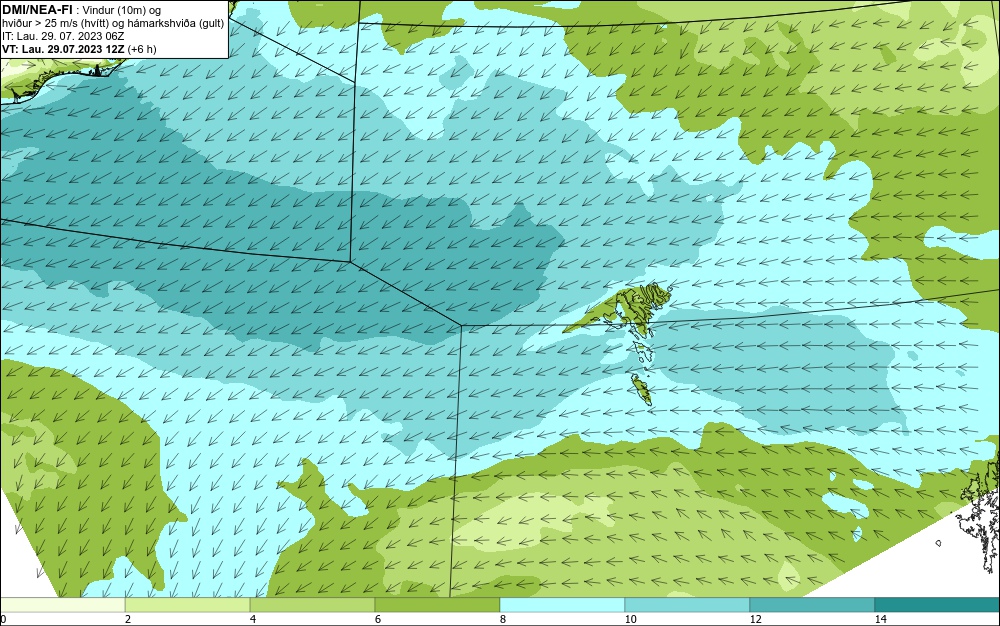This screenshot has width=1000, height=626.
Task: Click the legend value '12'
Action: coord(755,619)
